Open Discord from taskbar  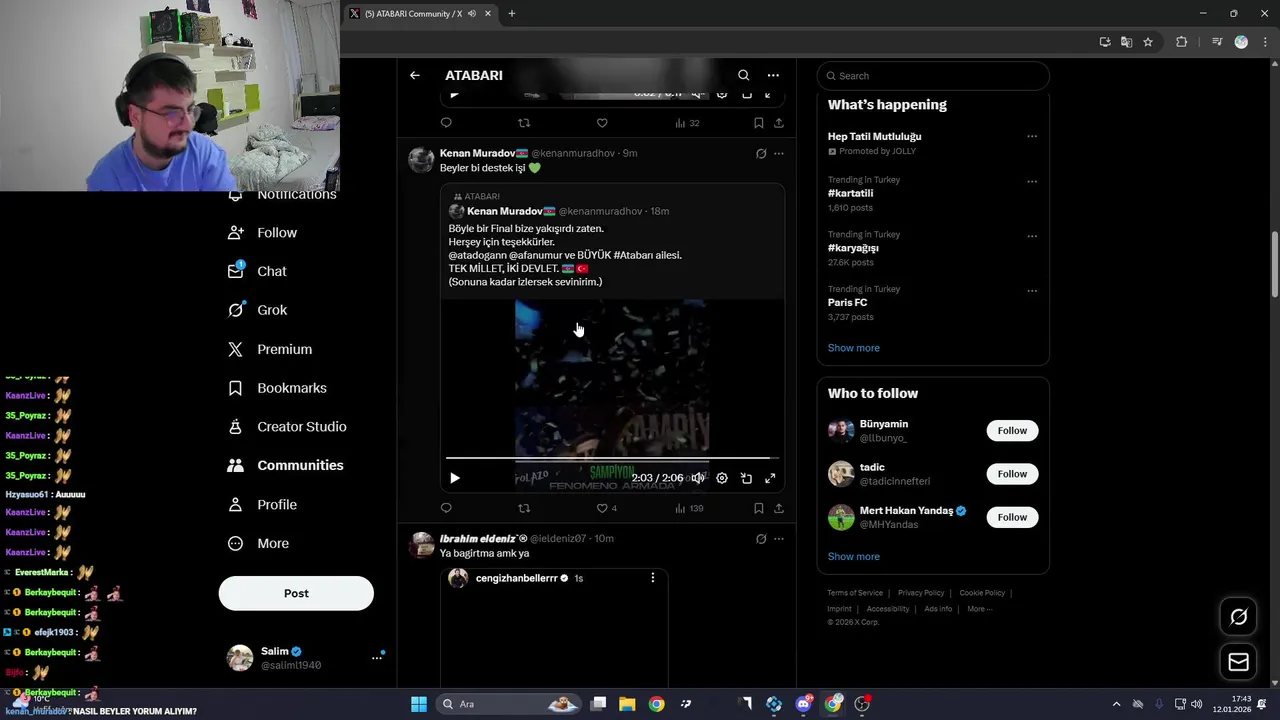pos(803,704)
